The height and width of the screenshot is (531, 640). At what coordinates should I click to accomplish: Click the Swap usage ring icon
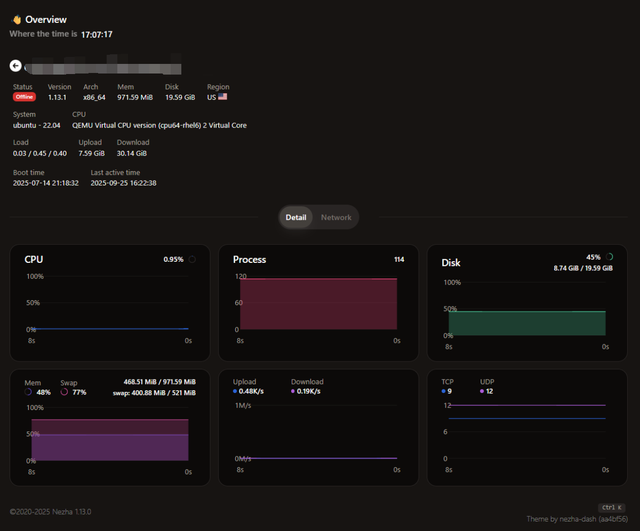click(x=64, y=392)
